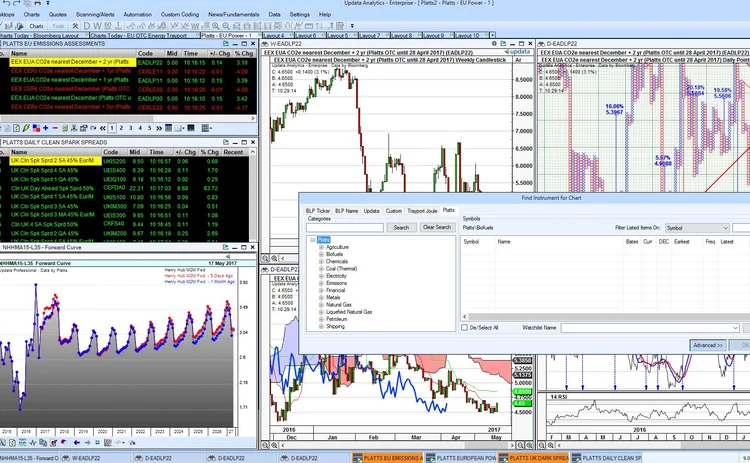Click the Clear Search button
The height and width of the screenshot is (463, 750).
coord(436,227)
